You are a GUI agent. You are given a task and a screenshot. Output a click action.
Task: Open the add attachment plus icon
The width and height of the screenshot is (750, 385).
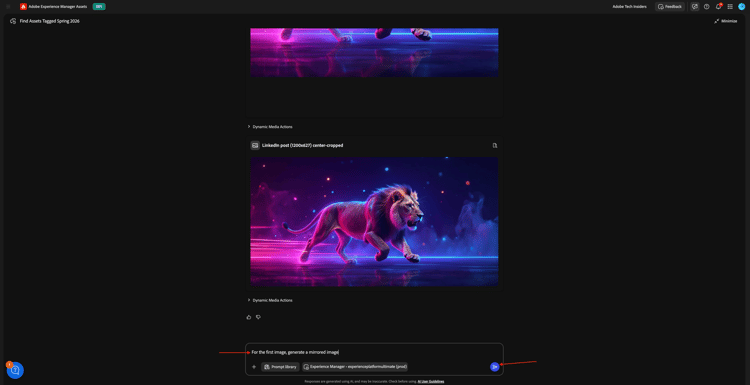pos(254,367)
